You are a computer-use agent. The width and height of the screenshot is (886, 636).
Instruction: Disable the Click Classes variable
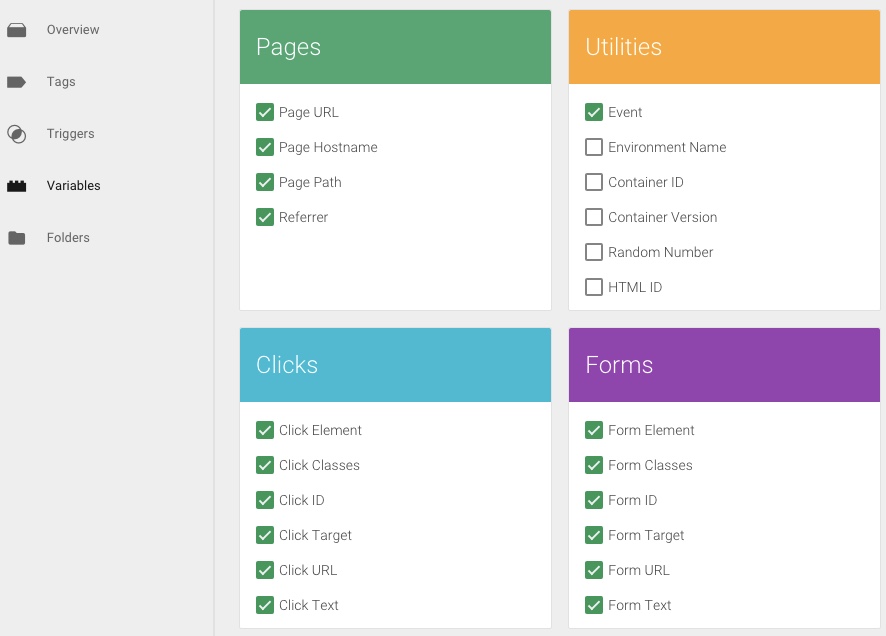click(x=265, y=465)
